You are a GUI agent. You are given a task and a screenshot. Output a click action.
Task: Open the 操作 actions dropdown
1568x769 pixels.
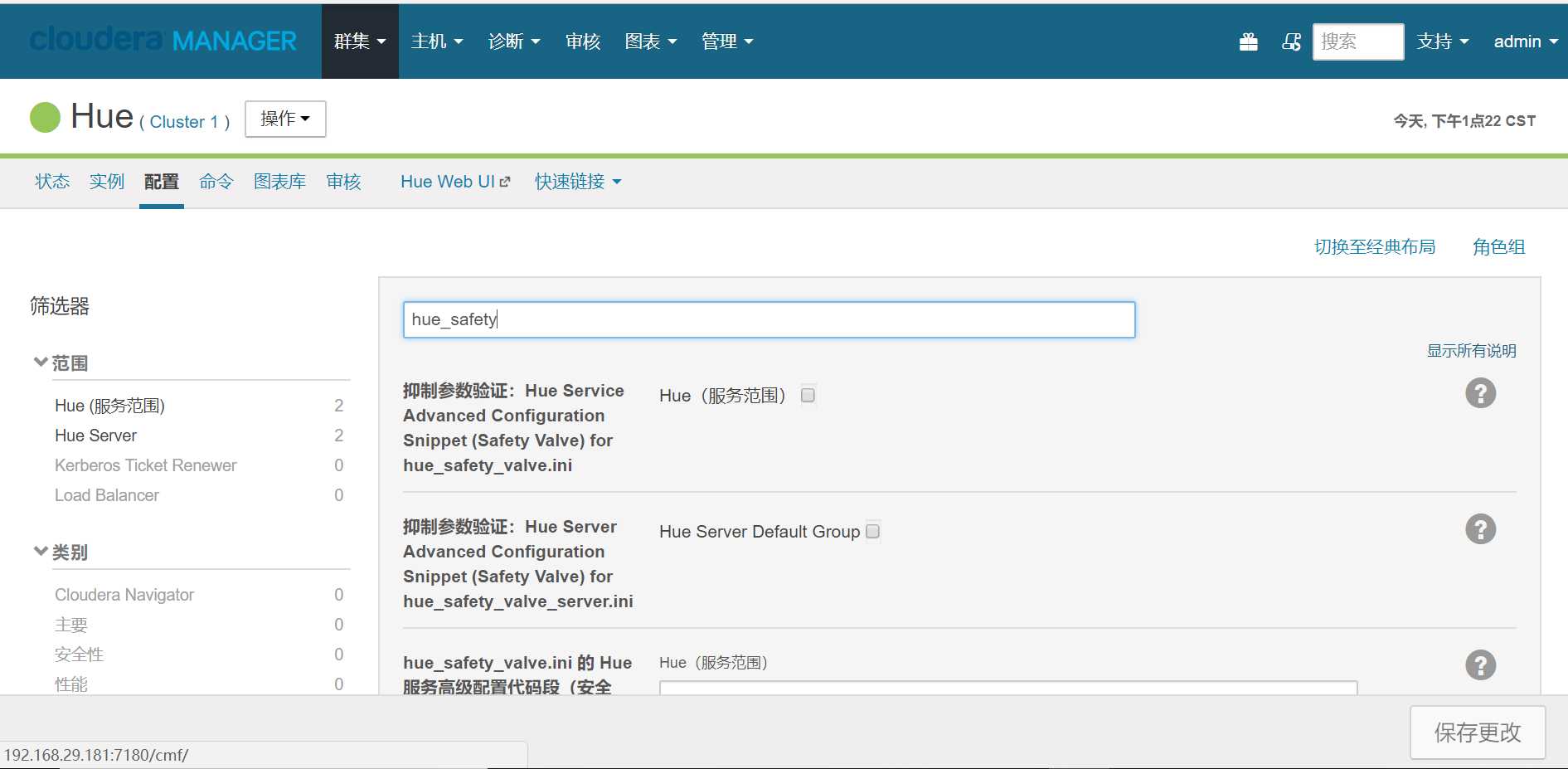coord(285,119)
